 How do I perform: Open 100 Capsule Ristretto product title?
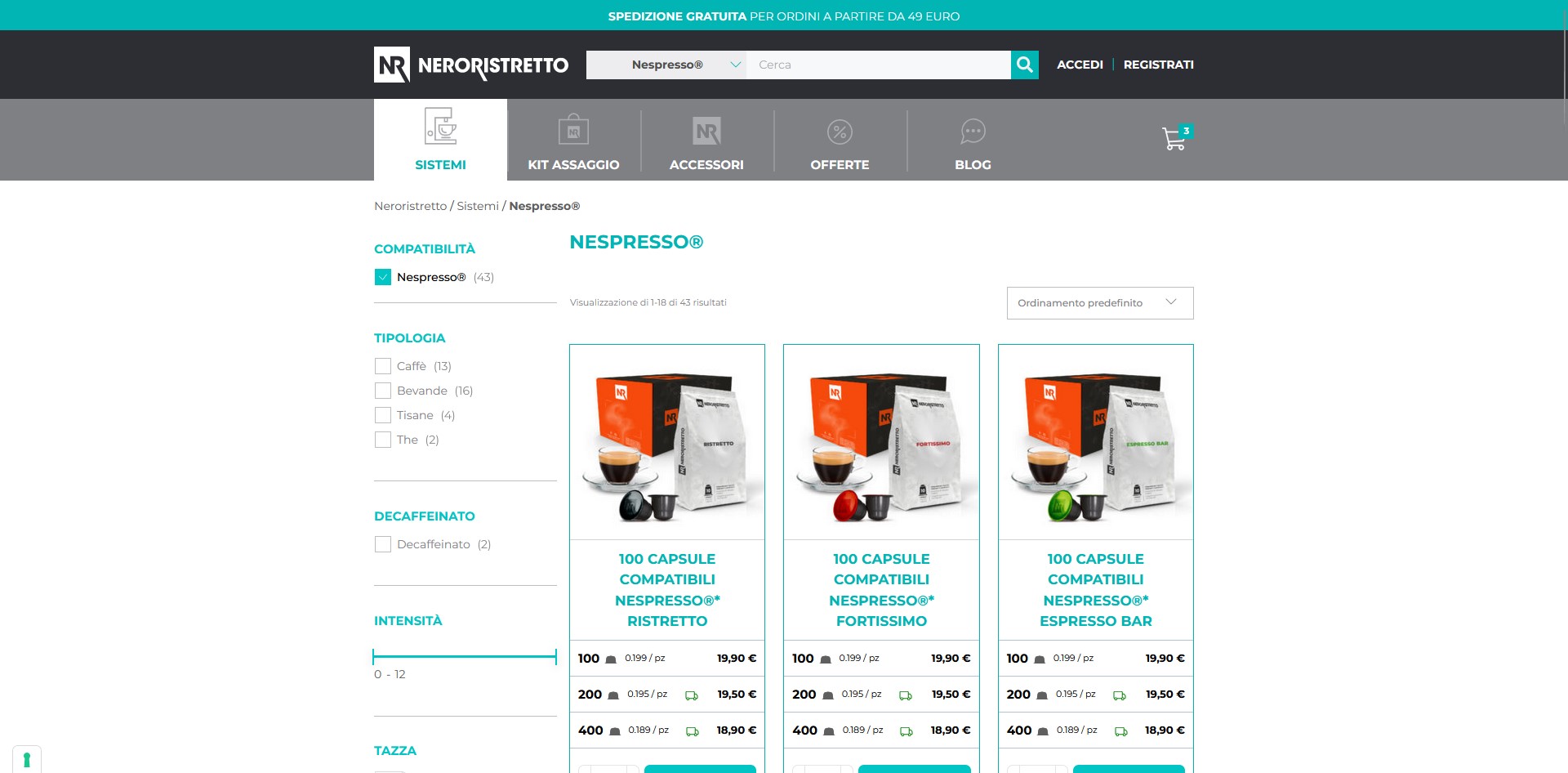pos(667,590)
